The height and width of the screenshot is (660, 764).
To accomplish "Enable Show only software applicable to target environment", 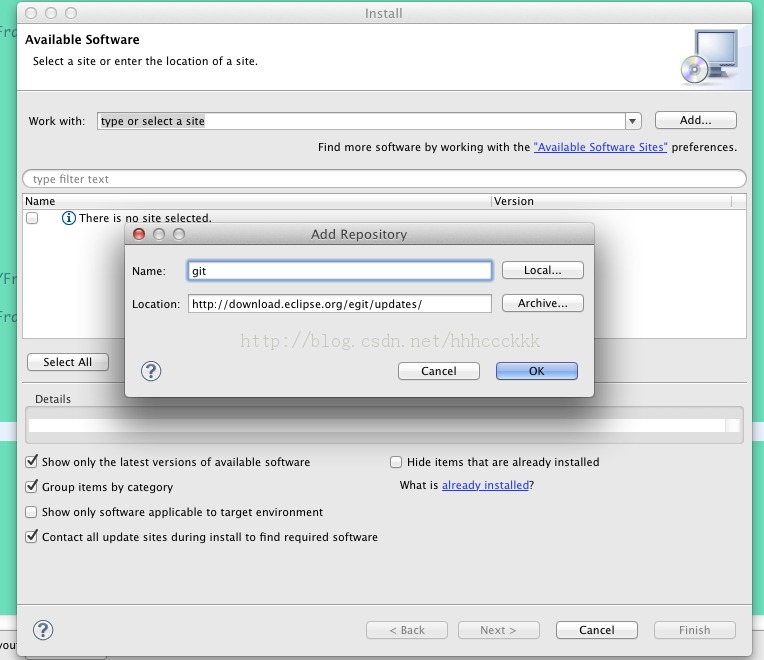I will pyautogui.click(x=31, y=511).
